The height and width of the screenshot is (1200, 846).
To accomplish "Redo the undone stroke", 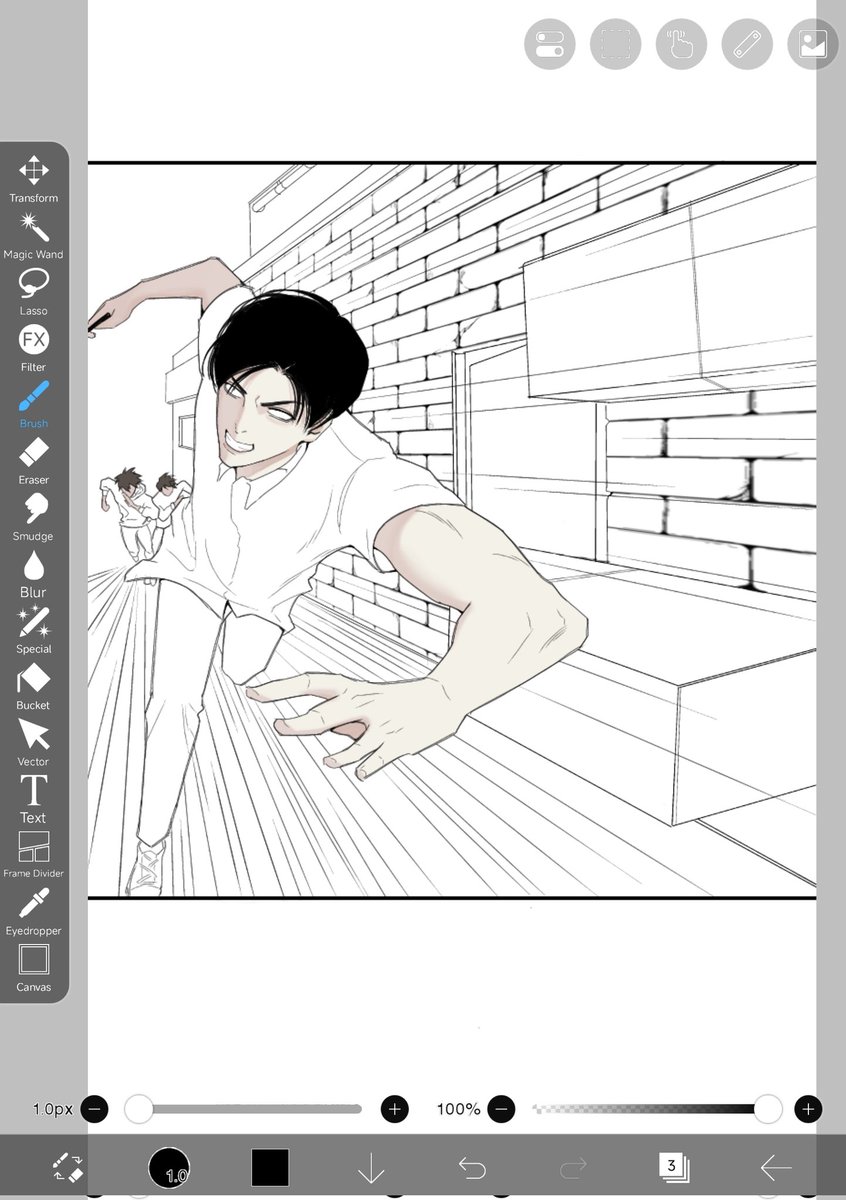I will click(x=573, y=1167).
